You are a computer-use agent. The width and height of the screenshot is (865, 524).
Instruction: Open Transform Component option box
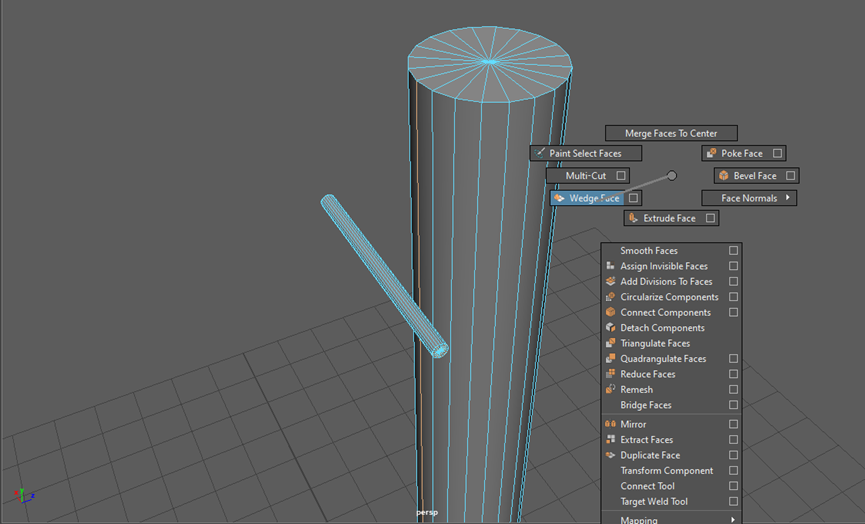click(733, 470)
